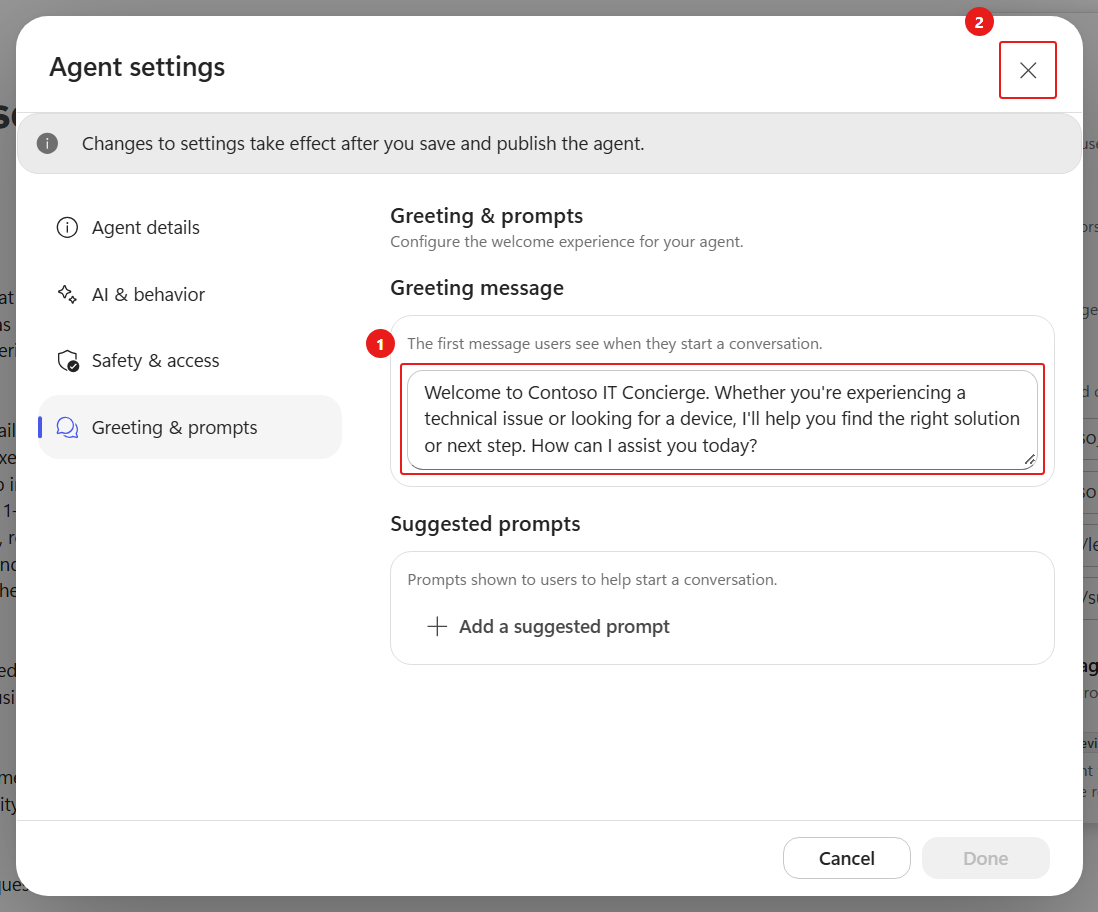Click the AI & behavior sparkle icon
Image resolution: width=1098 pixels, height=912 pixels.
(x=67, y=294)
